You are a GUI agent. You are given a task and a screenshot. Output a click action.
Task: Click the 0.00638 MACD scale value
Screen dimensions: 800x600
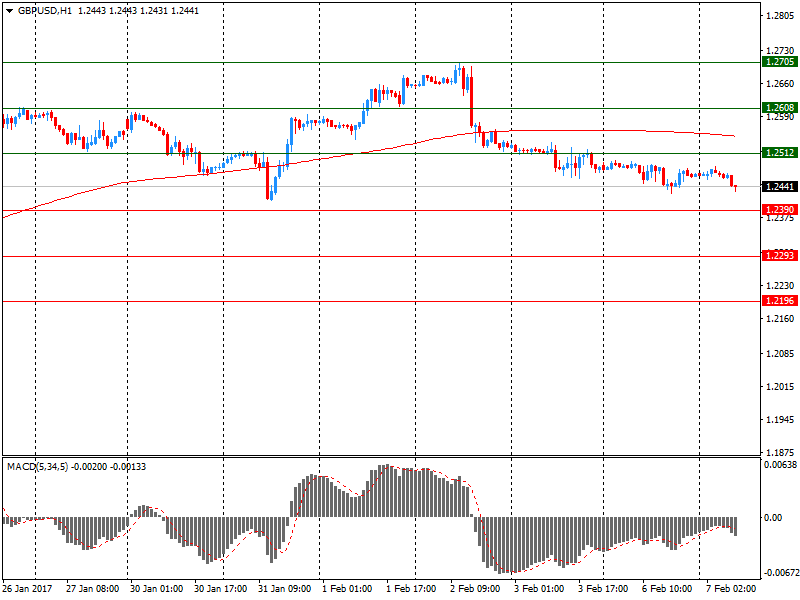(x=780, y=465)
